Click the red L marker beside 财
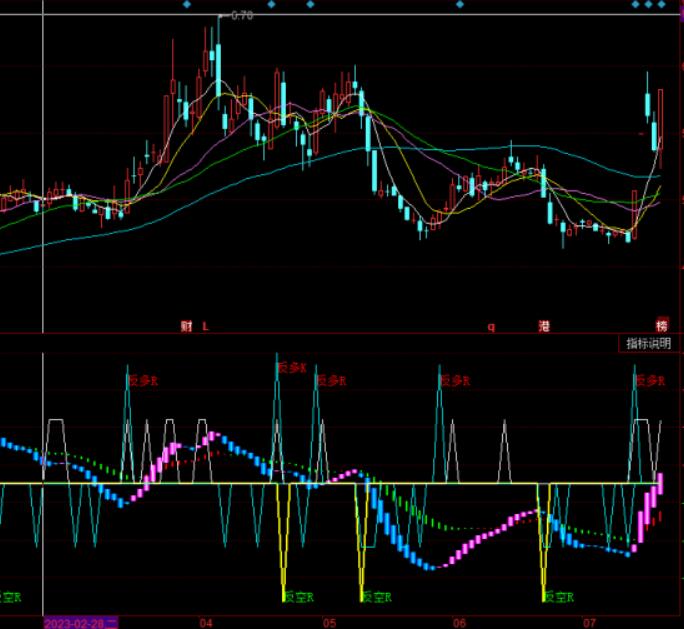Image resolution: width=684 pixels, height=629 pixels. coord(205,326)
